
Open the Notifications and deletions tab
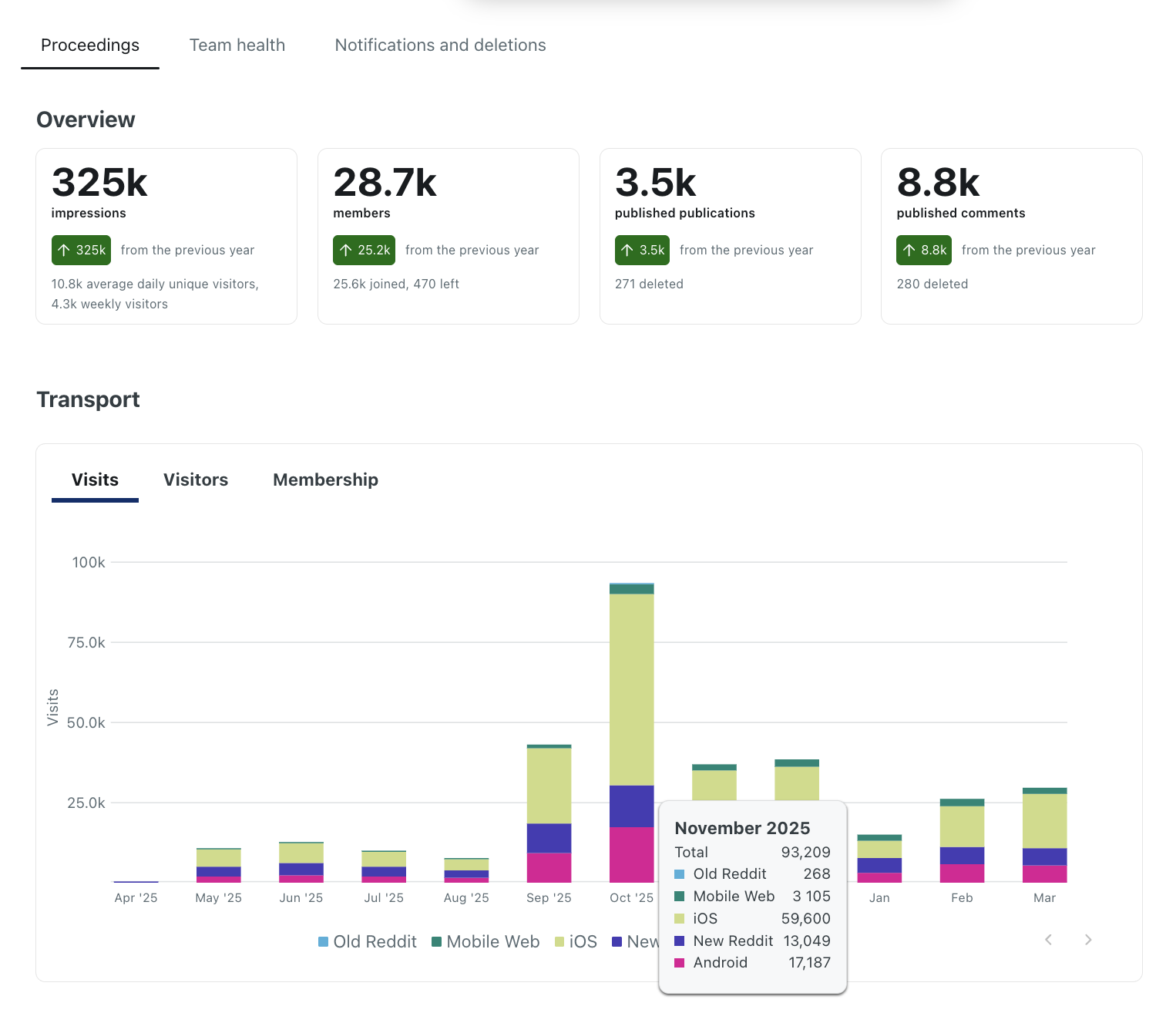tap(440, 45)
